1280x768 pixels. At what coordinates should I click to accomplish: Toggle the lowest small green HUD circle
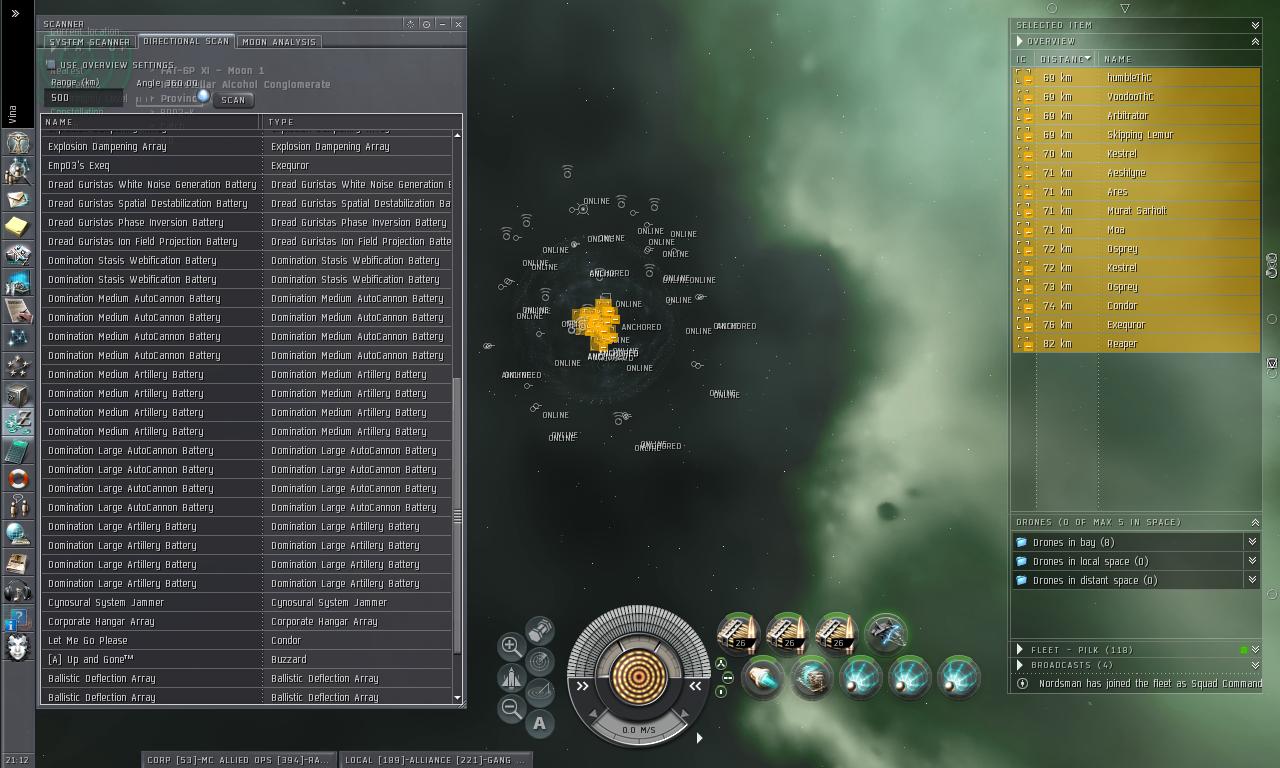[x=721, y=691]
